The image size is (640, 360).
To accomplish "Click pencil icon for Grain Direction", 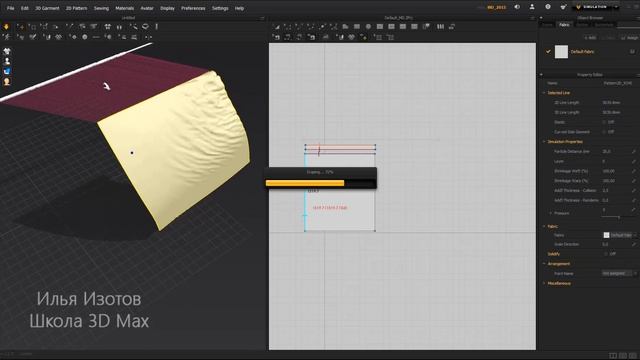I will click(x=634, y=244).
